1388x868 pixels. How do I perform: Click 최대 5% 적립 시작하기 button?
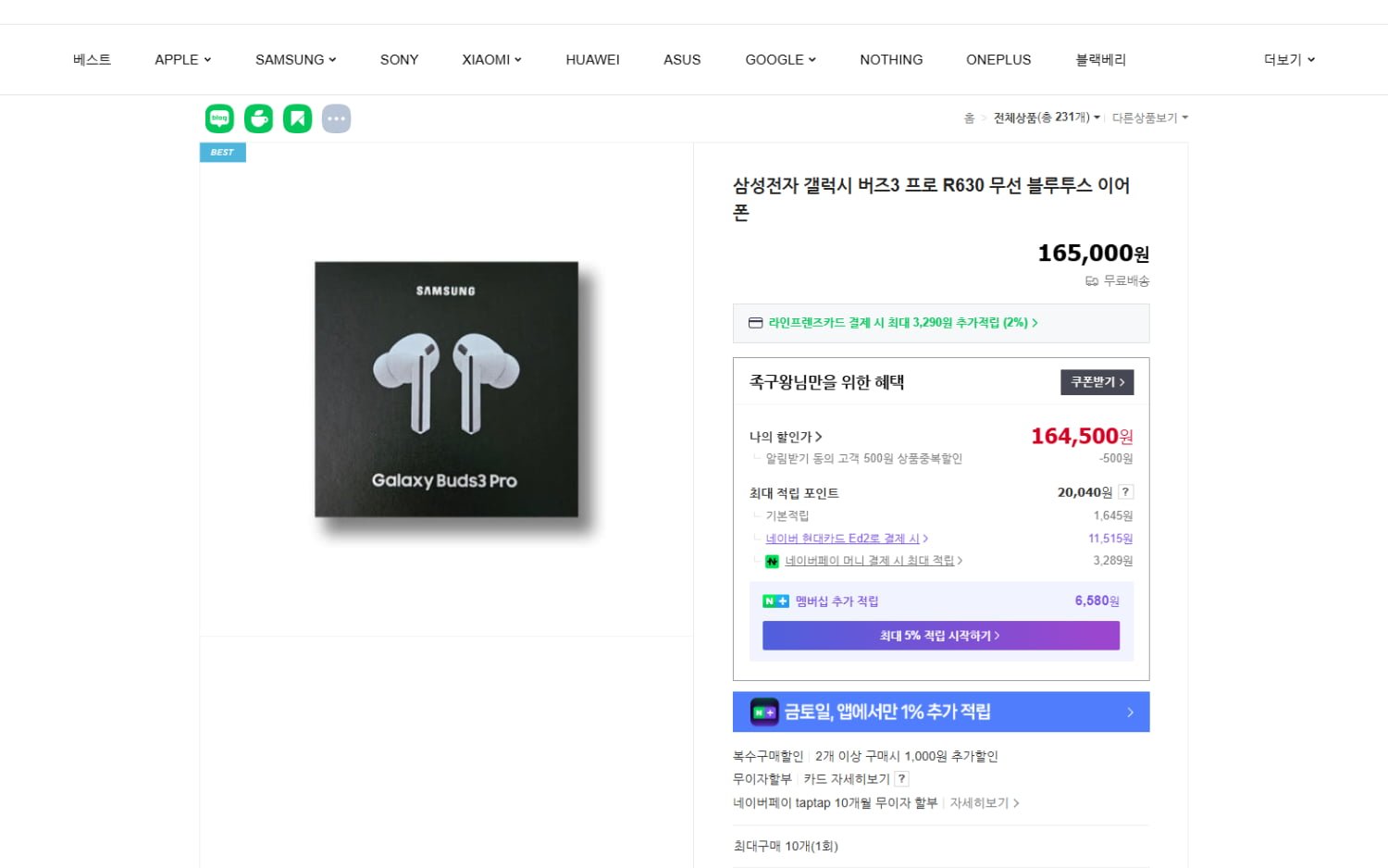941,636
